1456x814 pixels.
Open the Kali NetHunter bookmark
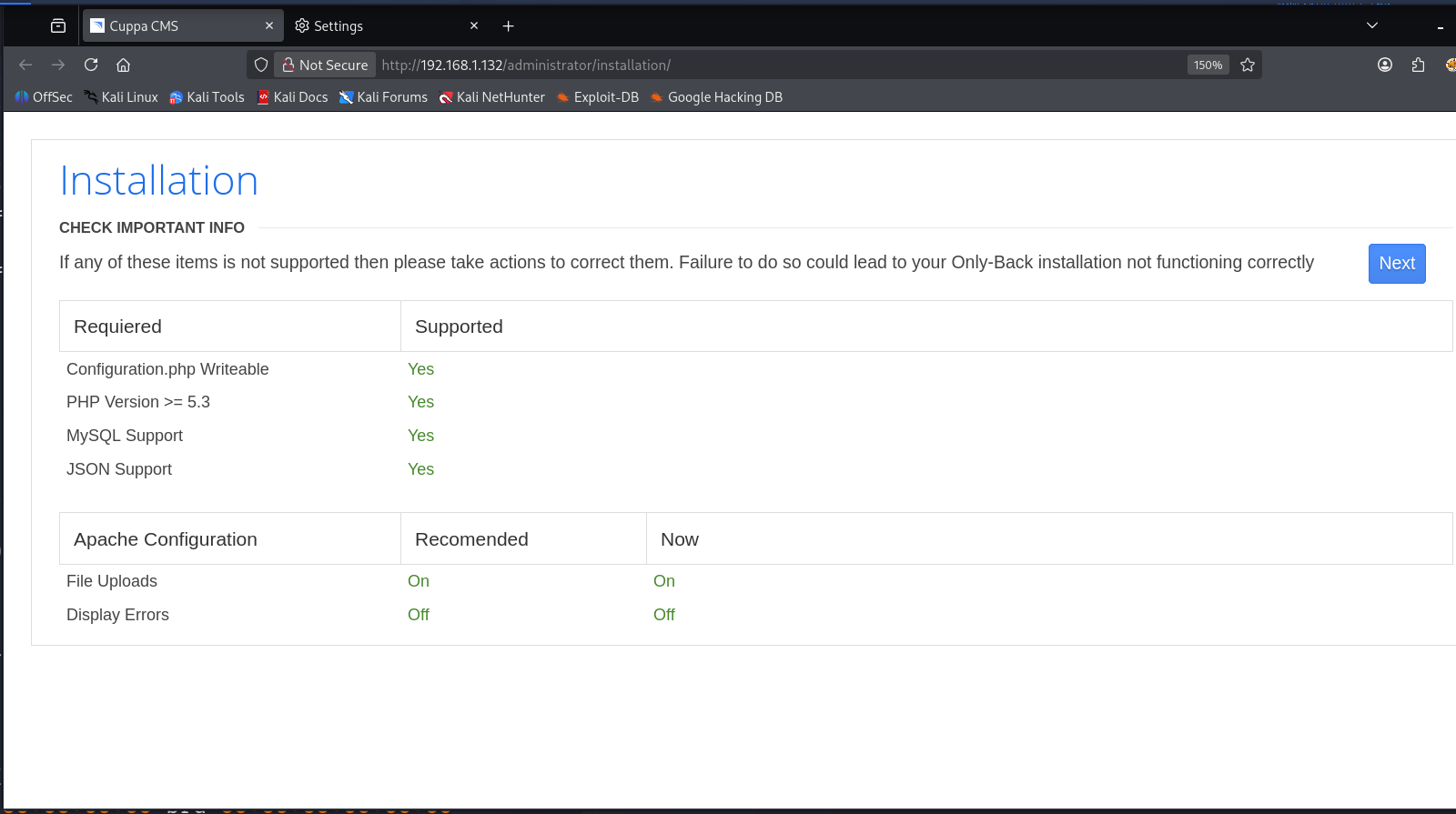(491, 97)
